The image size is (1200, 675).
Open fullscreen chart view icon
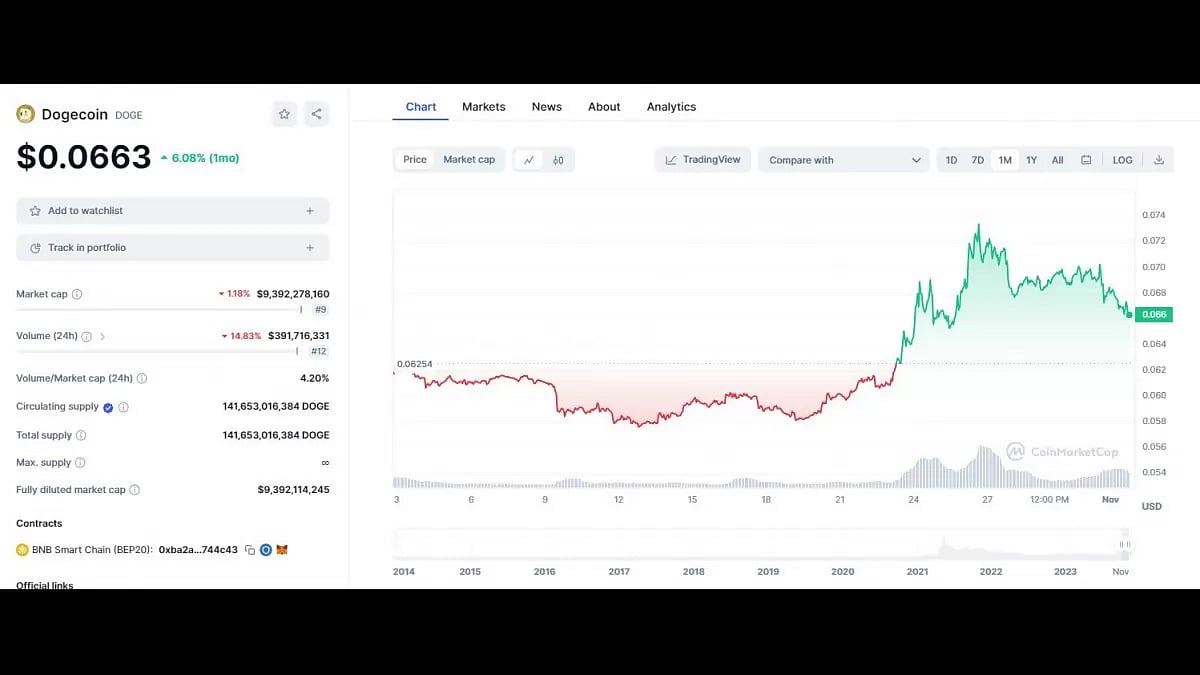pos(1086,159)
